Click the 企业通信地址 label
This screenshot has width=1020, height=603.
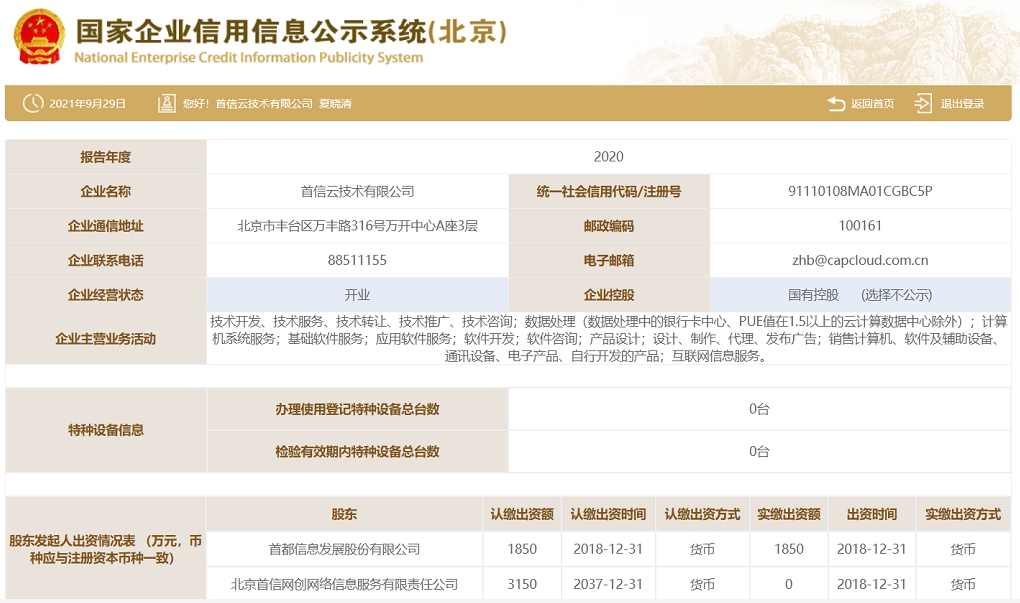[x=105, y=226]
